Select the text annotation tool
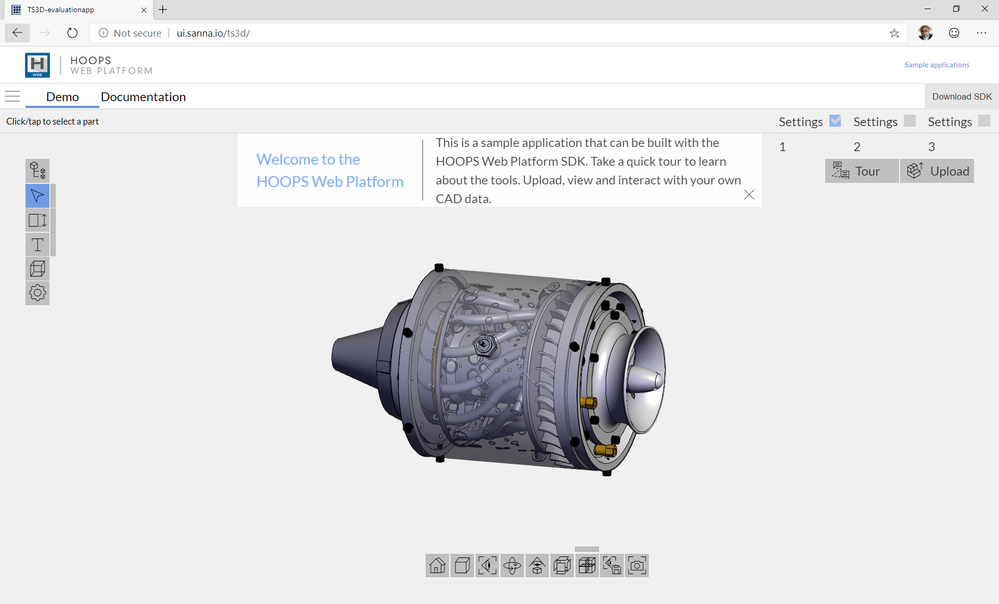 tap(38, 245)
